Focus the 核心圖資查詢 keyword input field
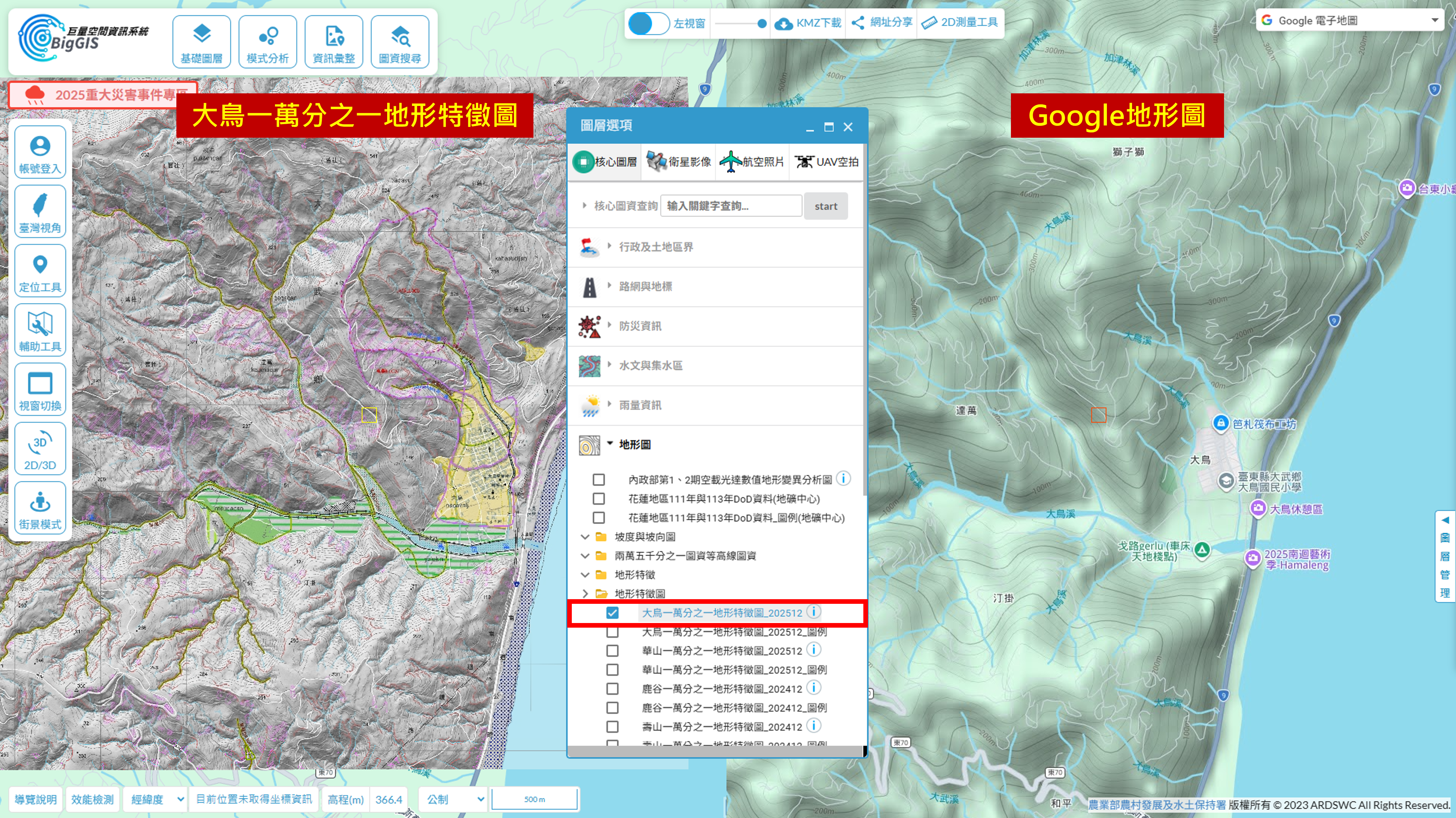The width and height of the screenshot is (1456, 818). tap(731, 206)
